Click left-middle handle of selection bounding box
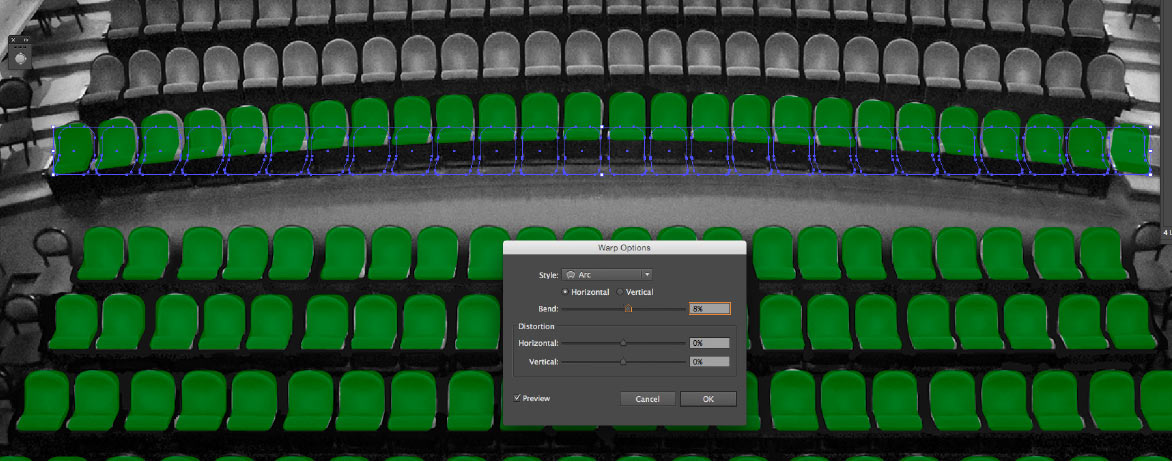 pyautogui.click(x=53, y=151)
